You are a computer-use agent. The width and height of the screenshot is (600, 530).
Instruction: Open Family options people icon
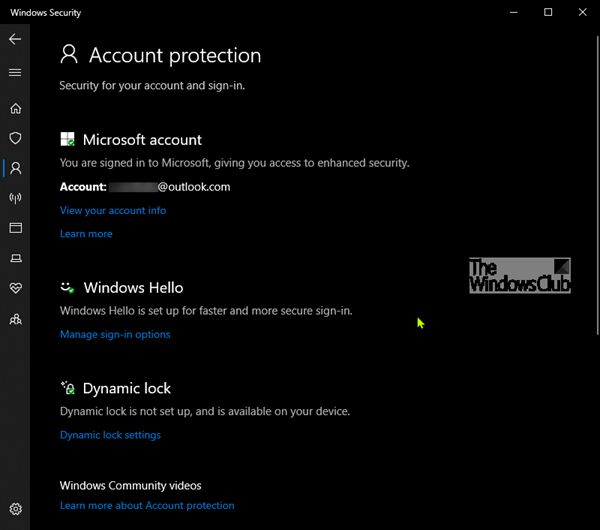pos(16,319)
